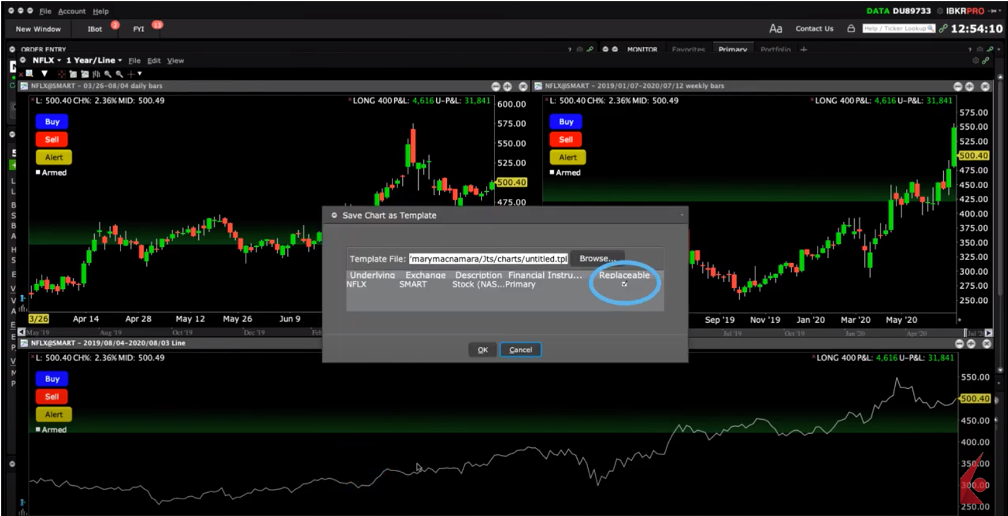
Task: Click the Aa font size icon
Action: (x=775, y=29)
